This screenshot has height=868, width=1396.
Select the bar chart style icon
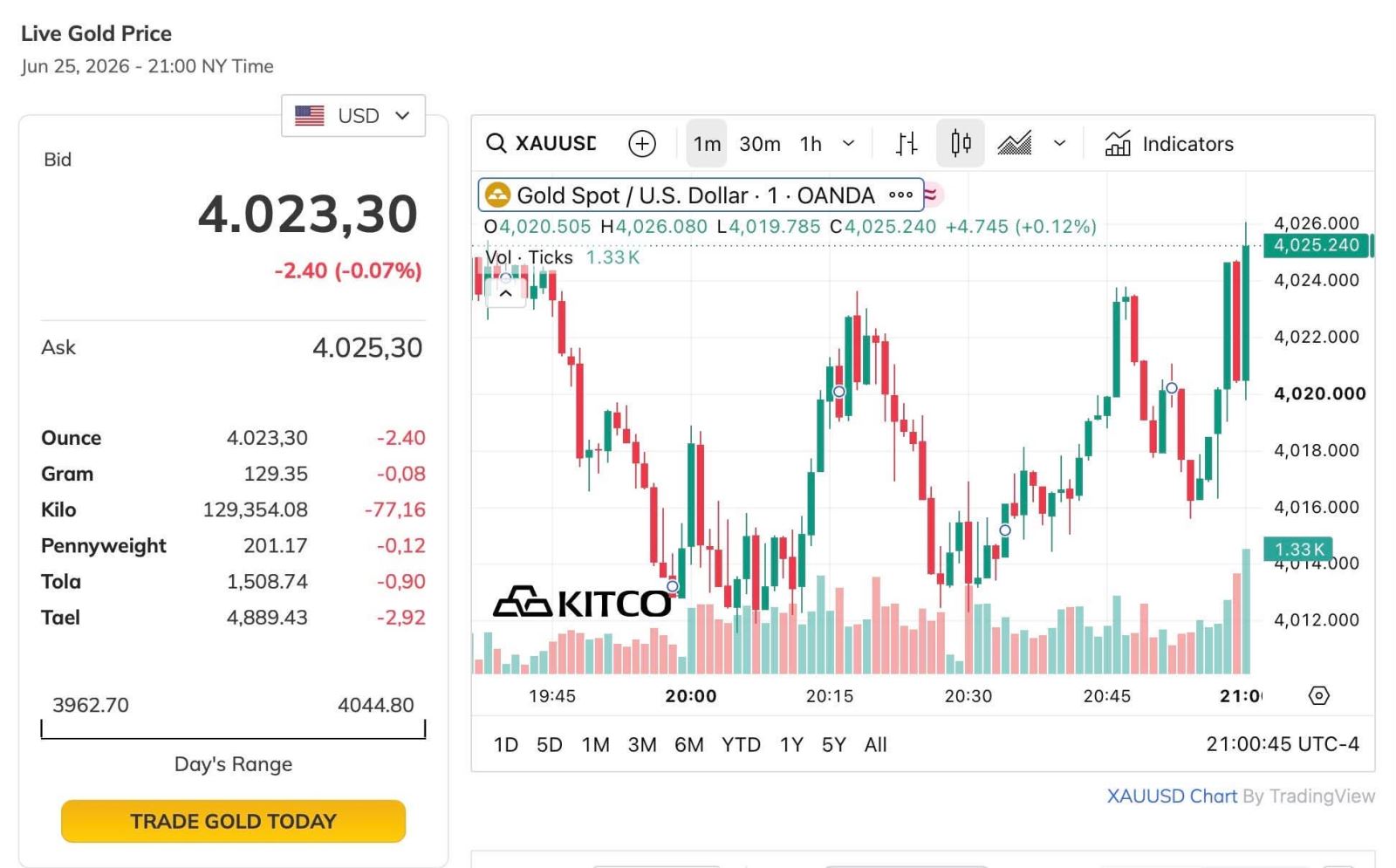point(907,143)
